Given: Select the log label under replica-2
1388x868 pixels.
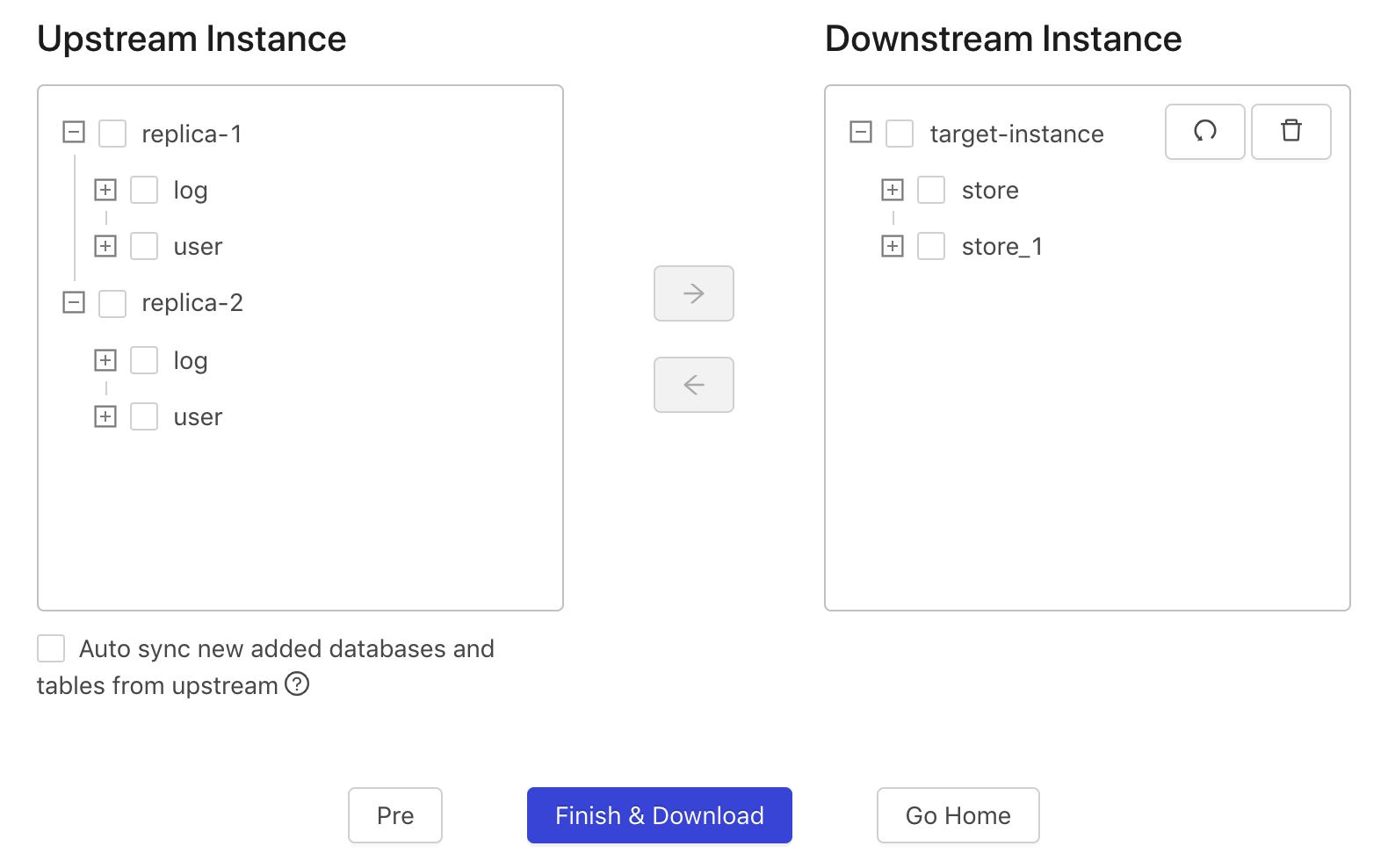Looking at the screenshot, I should pos(191,361).
